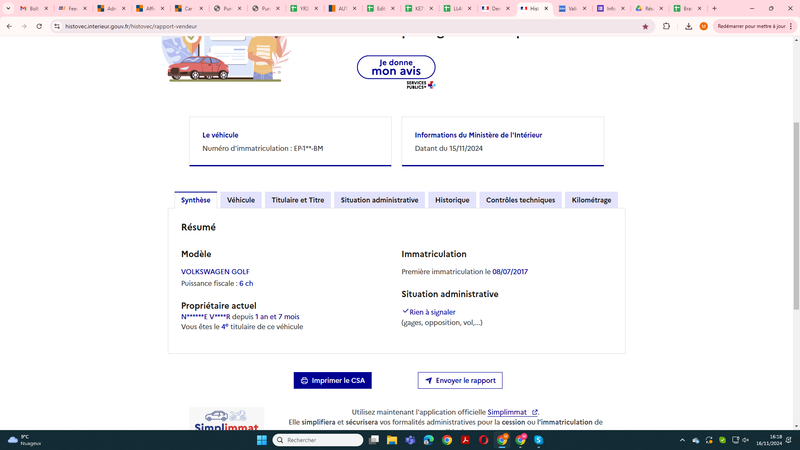
Task: Open the Chrome extensions puzzle icon
Action: tap(666, 26)
